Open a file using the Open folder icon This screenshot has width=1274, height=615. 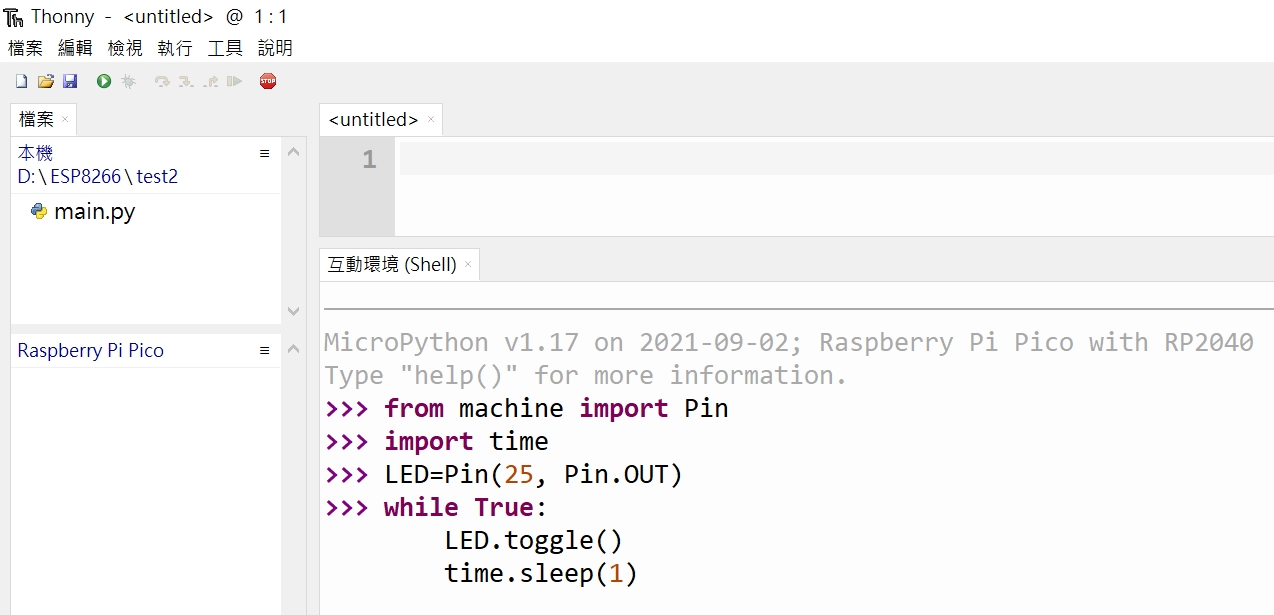pyautogui.click(x=45, y=81)
